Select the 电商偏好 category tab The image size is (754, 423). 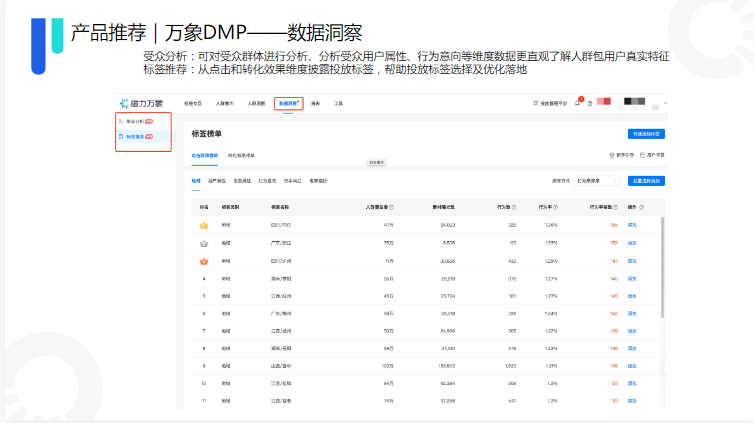tap(318, 181)
